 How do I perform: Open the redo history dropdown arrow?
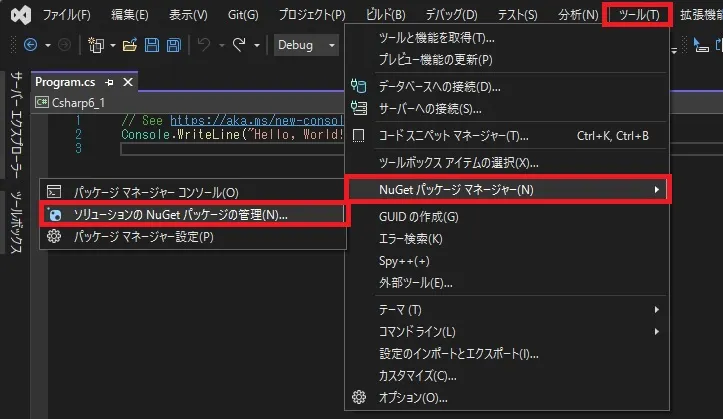(257, 45)
